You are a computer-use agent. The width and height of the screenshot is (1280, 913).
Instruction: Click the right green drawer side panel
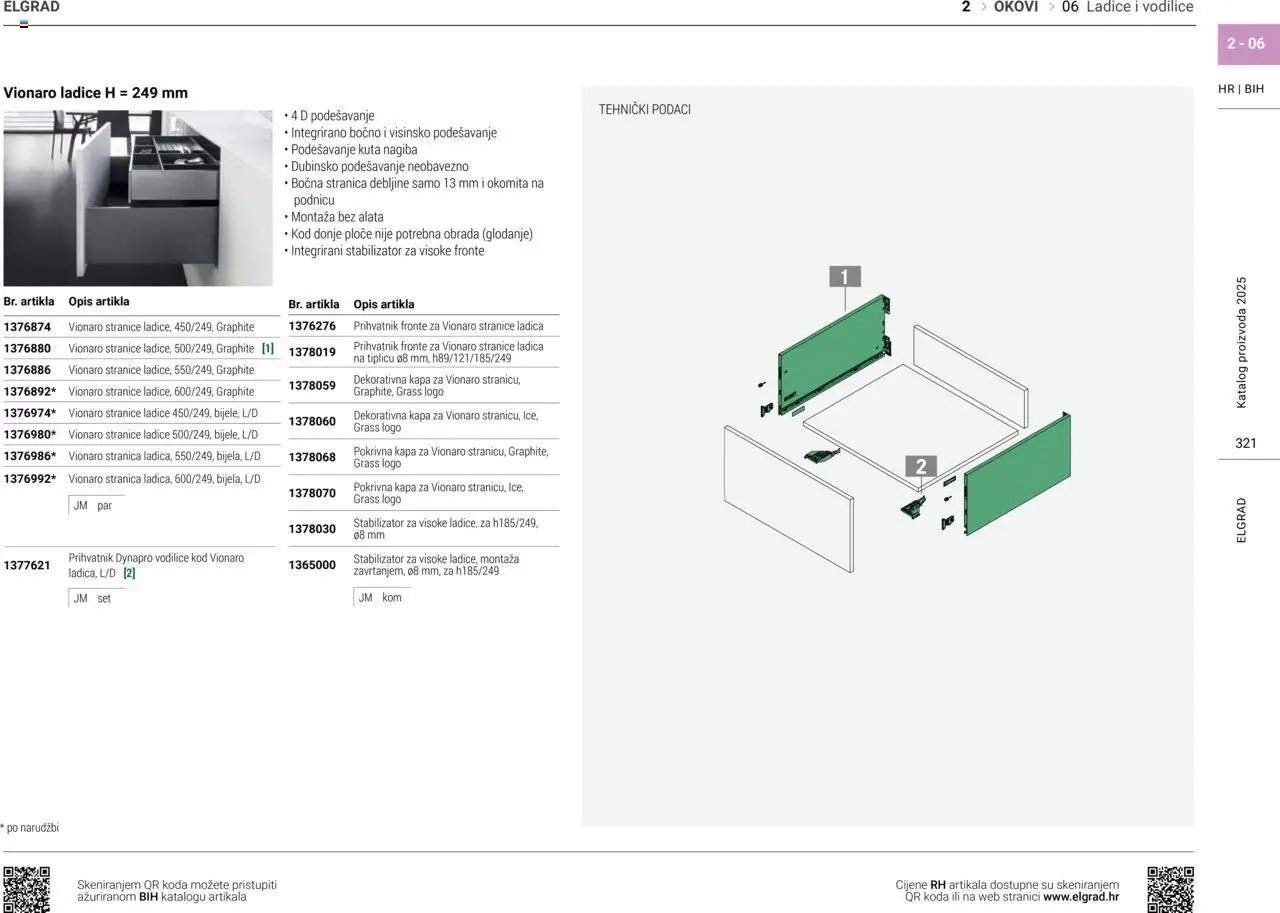(x=1020, y=472)
